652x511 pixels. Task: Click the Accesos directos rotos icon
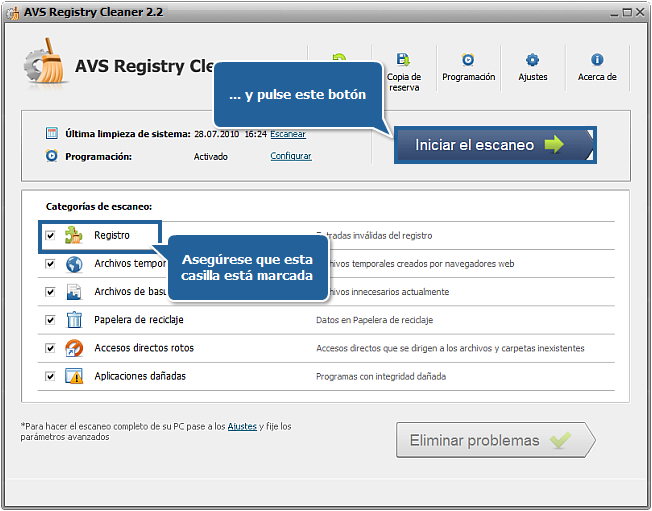(74, 348)
